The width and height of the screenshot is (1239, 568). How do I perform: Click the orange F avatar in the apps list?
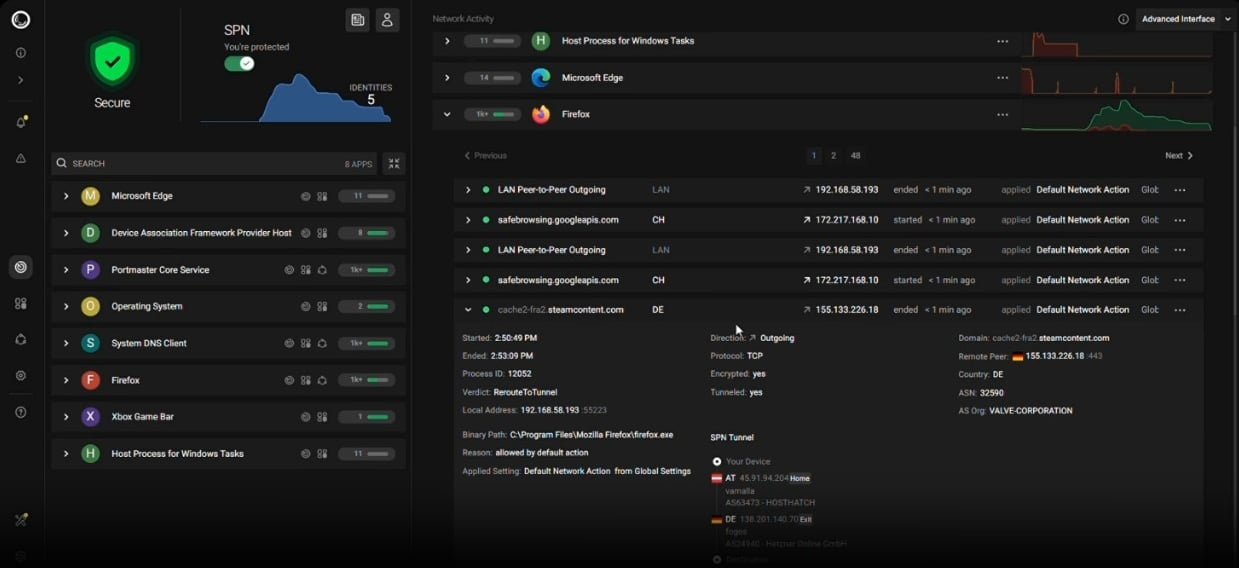(x=90, y=380)
